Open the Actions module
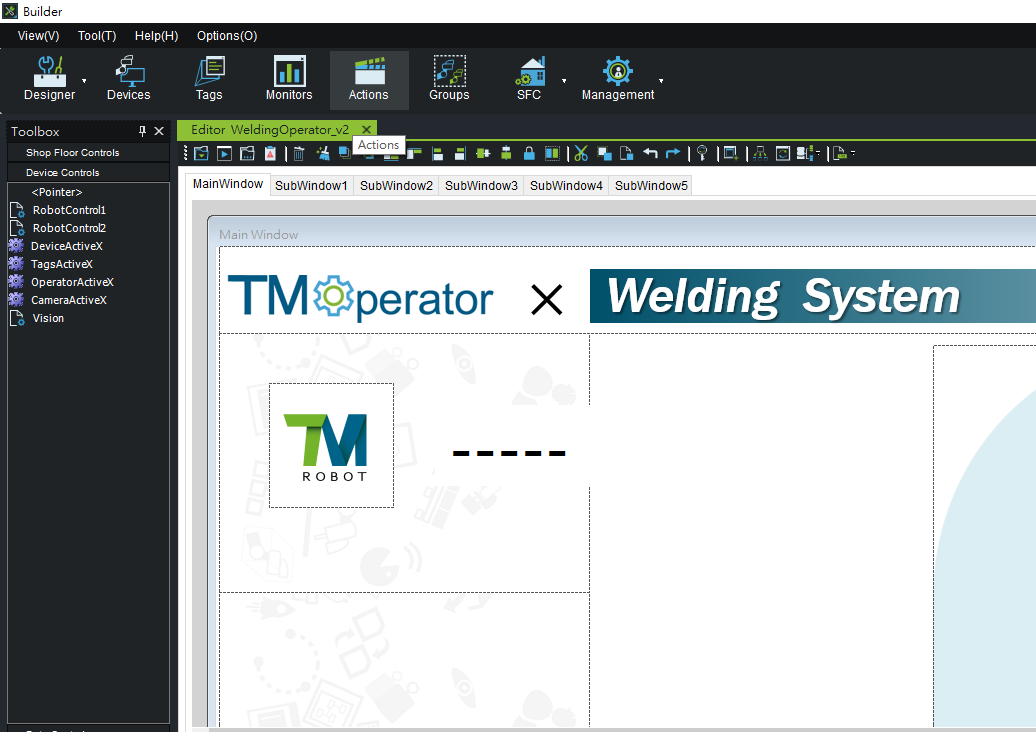The height and width of the screenshot is (732, 1036). [369, 79]
